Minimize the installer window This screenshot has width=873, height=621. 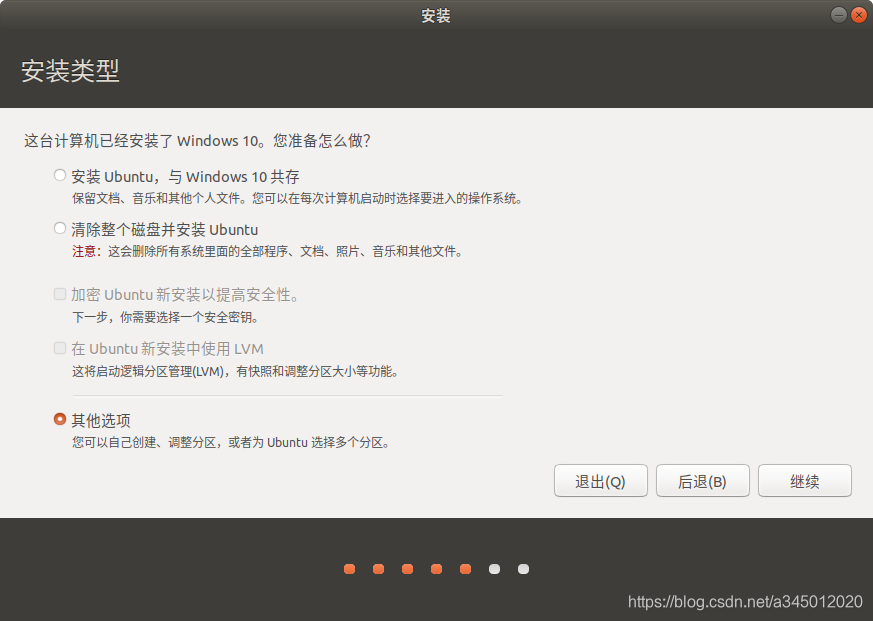tap(838, 15)
